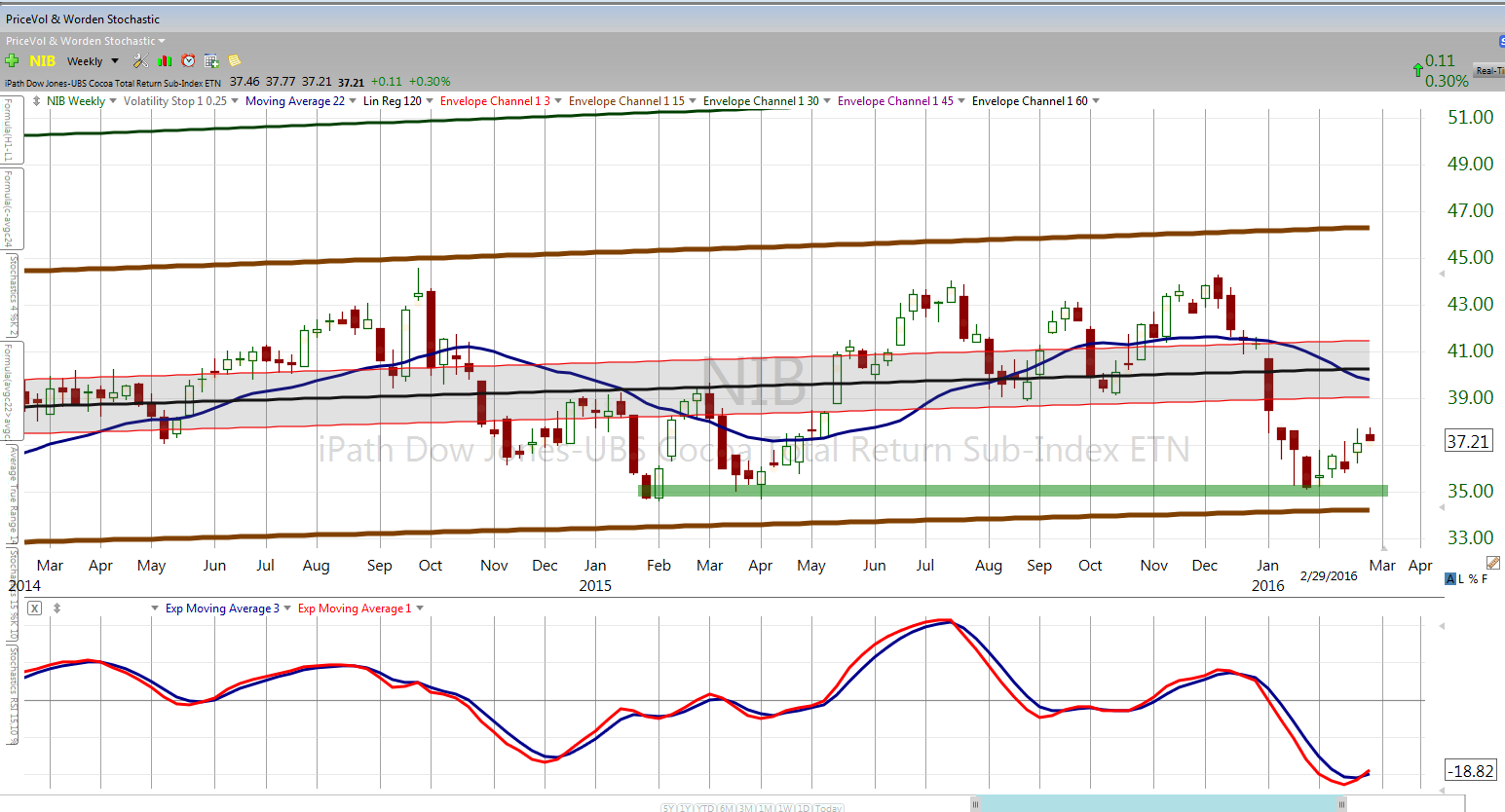The image size is (1505, 812).
Task: Select the Stochastics 15 %K 10 side tab
Action: click(x=13, y=594)
